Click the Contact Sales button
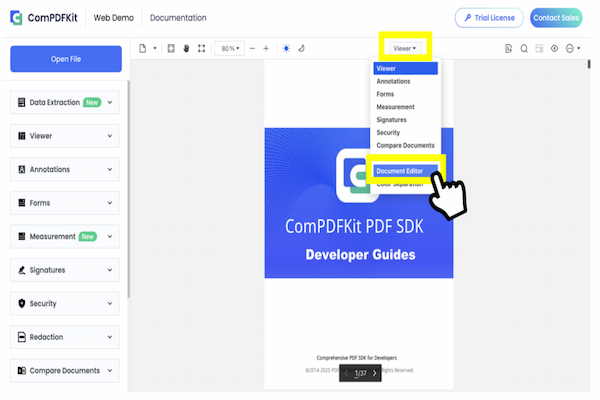This screenshot has height=400, width=600. pos(556,18)
